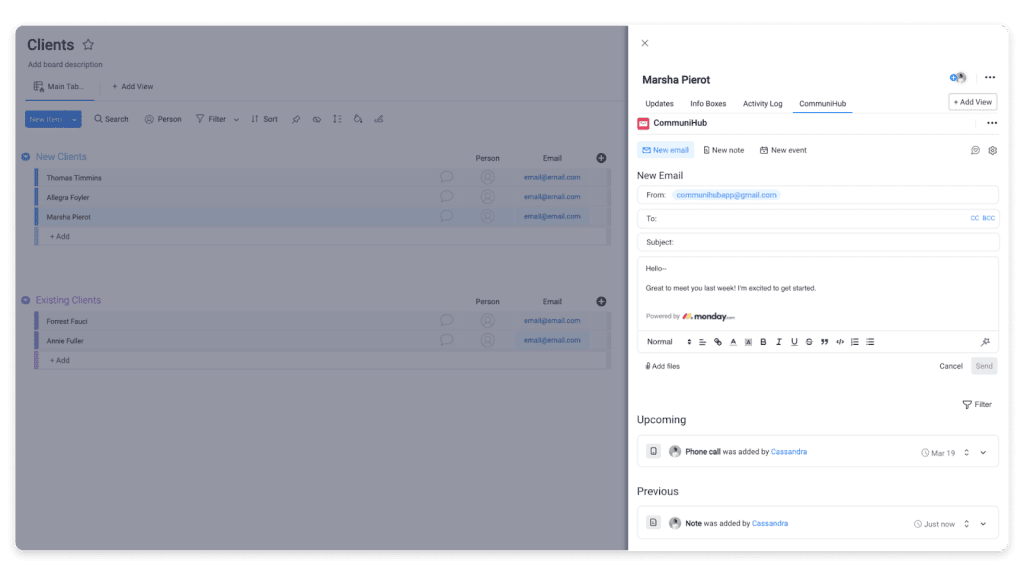Switch to the Activity Log tab
The width and height of the screenshot is (1024, 576).
point(762,104)
